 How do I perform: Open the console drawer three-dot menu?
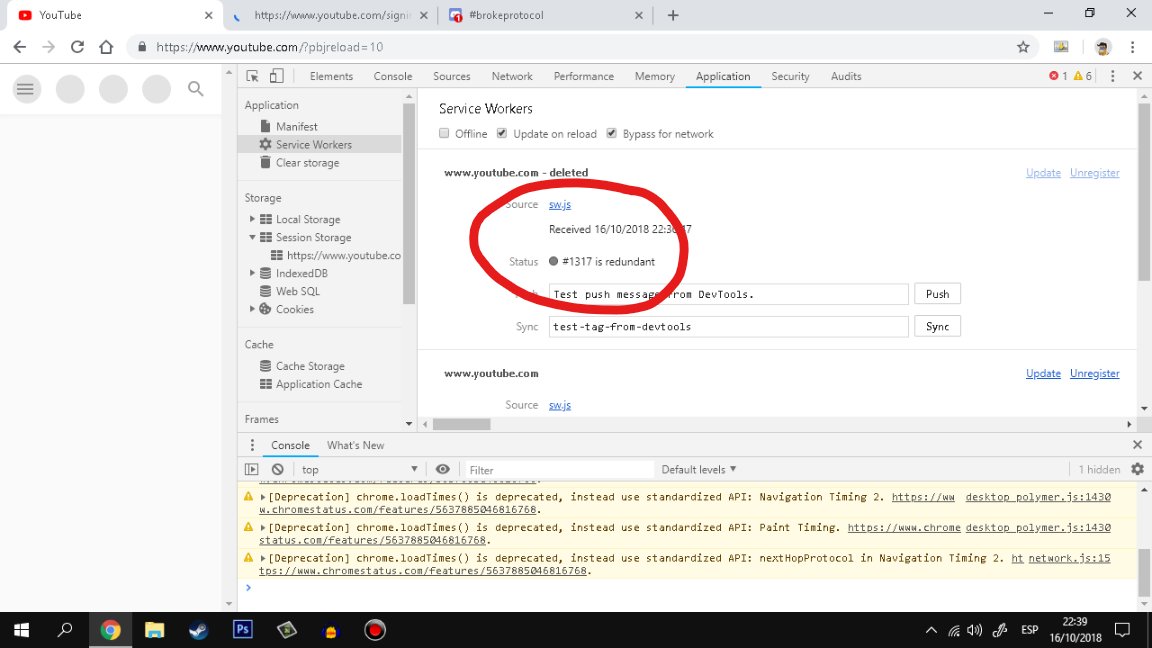click(252, 445)
